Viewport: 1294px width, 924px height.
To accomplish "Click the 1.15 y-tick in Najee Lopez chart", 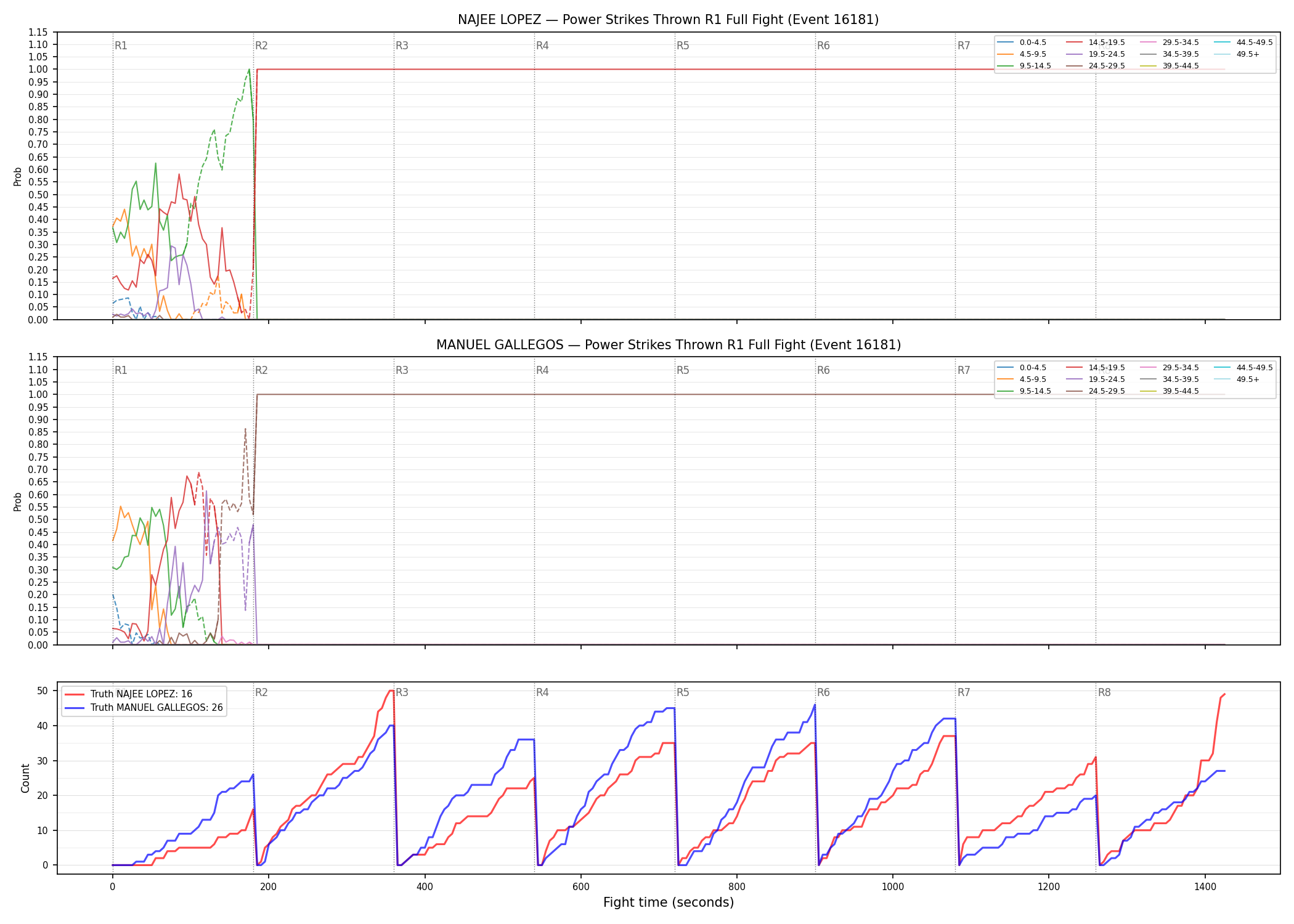I will point(38,32).
